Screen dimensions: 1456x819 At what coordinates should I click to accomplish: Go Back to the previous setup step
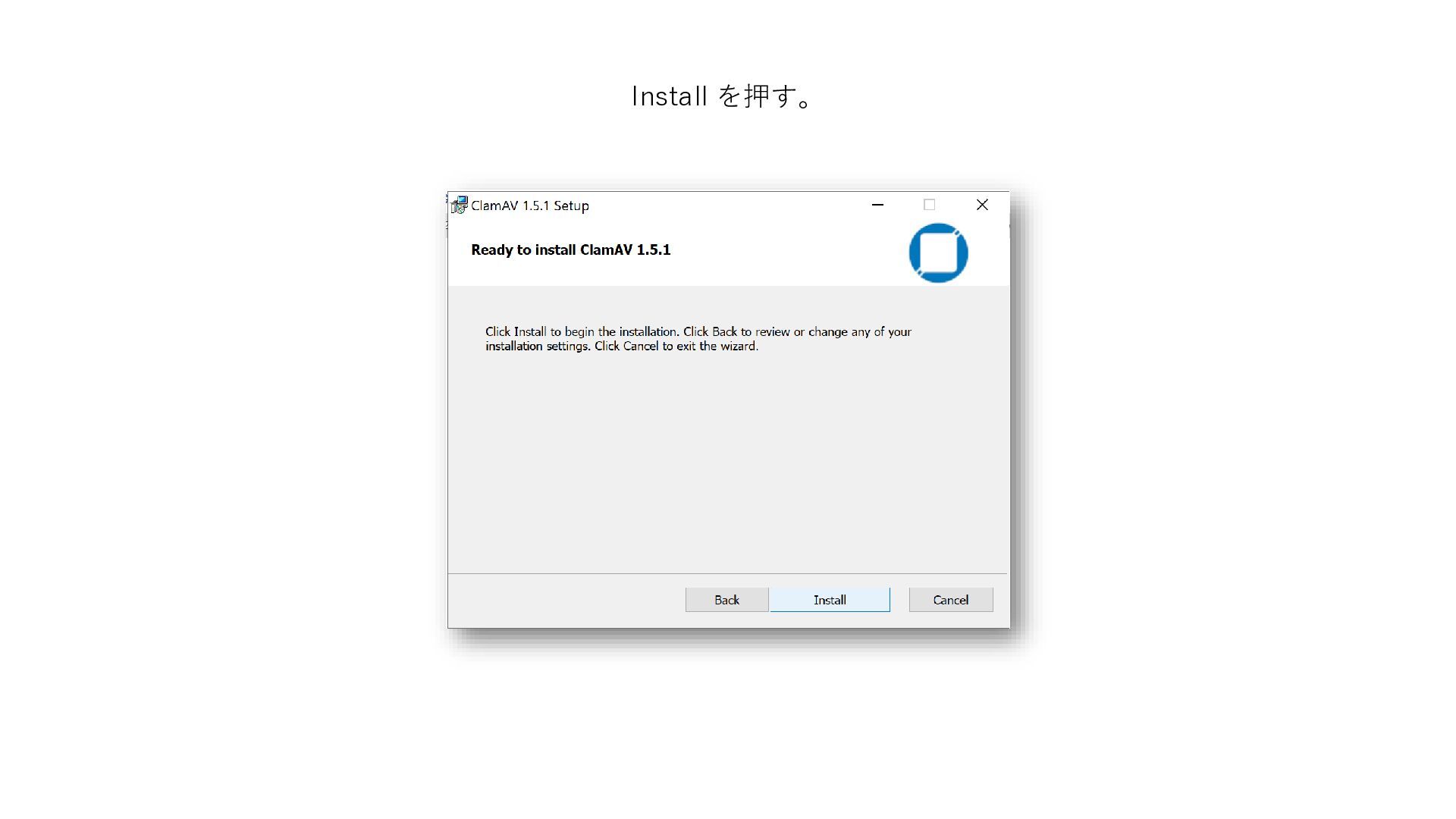coord(726,600)
